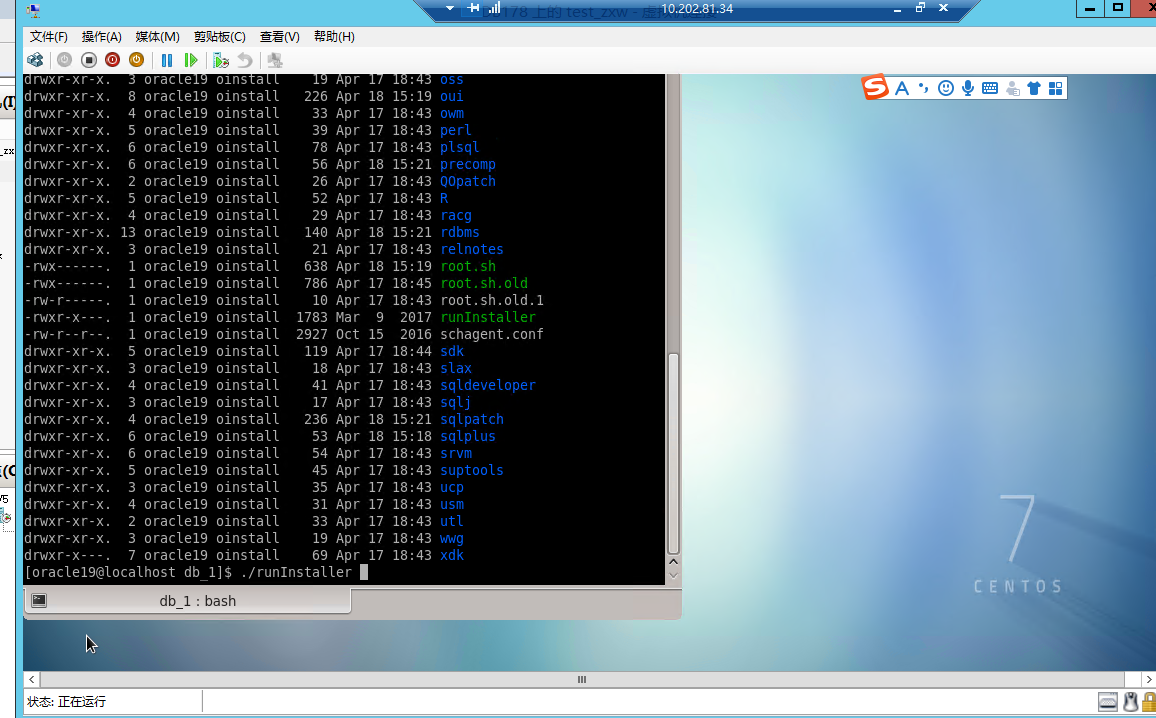1156x718 pixels.
Task: Click the orange Save state icon
Action: pyautogui.click(x=136, y=60)
